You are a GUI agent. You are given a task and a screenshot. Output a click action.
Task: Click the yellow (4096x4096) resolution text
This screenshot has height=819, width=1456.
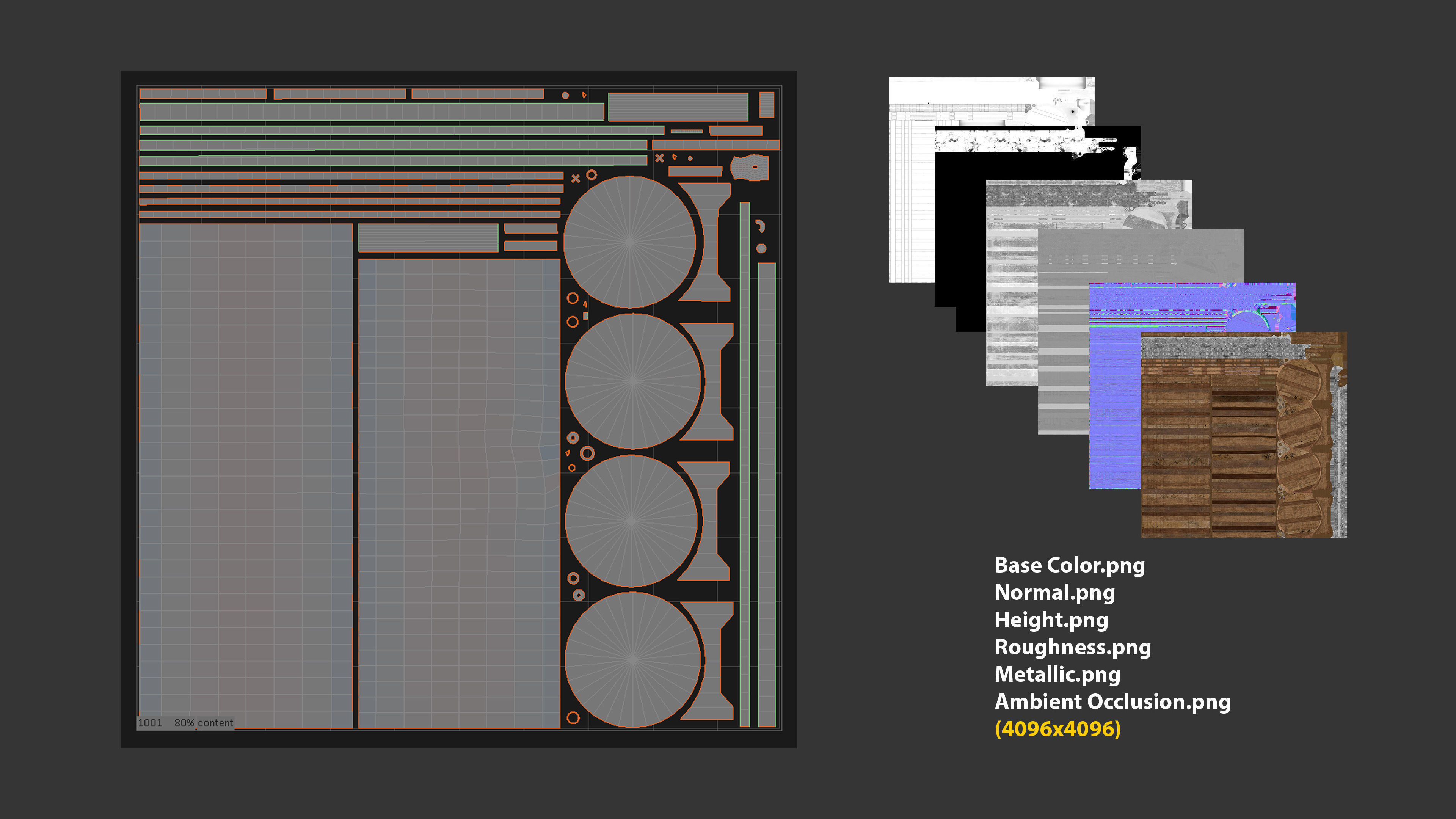(1057, 728)
